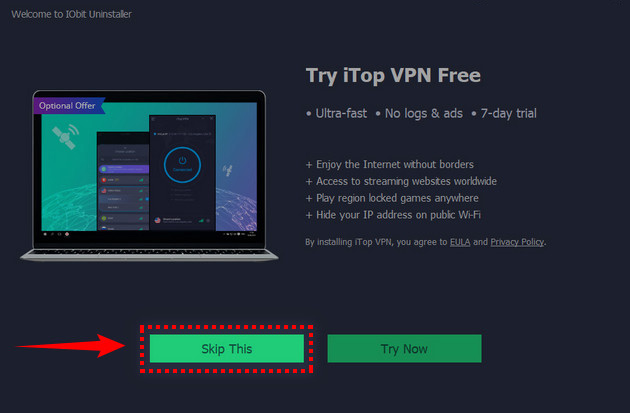Screen dimensions: 630x413
Task: Click the large satellite icon on laptop screen
Action: [x=65, y=137]
